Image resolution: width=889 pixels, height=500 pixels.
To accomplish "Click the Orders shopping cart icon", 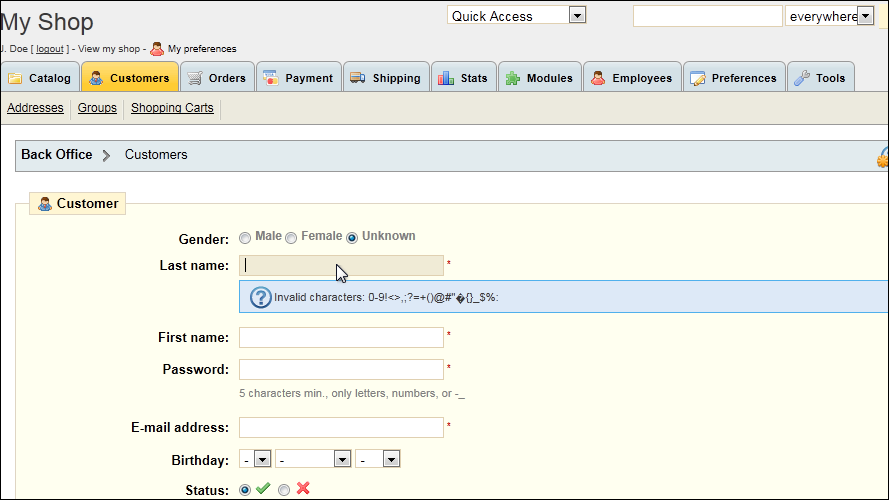I will [194, 78].
